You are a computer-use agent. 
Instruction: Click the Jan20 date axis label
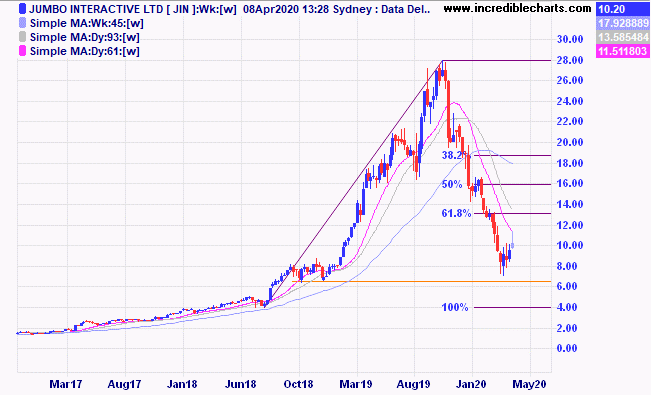coord(471,384)
